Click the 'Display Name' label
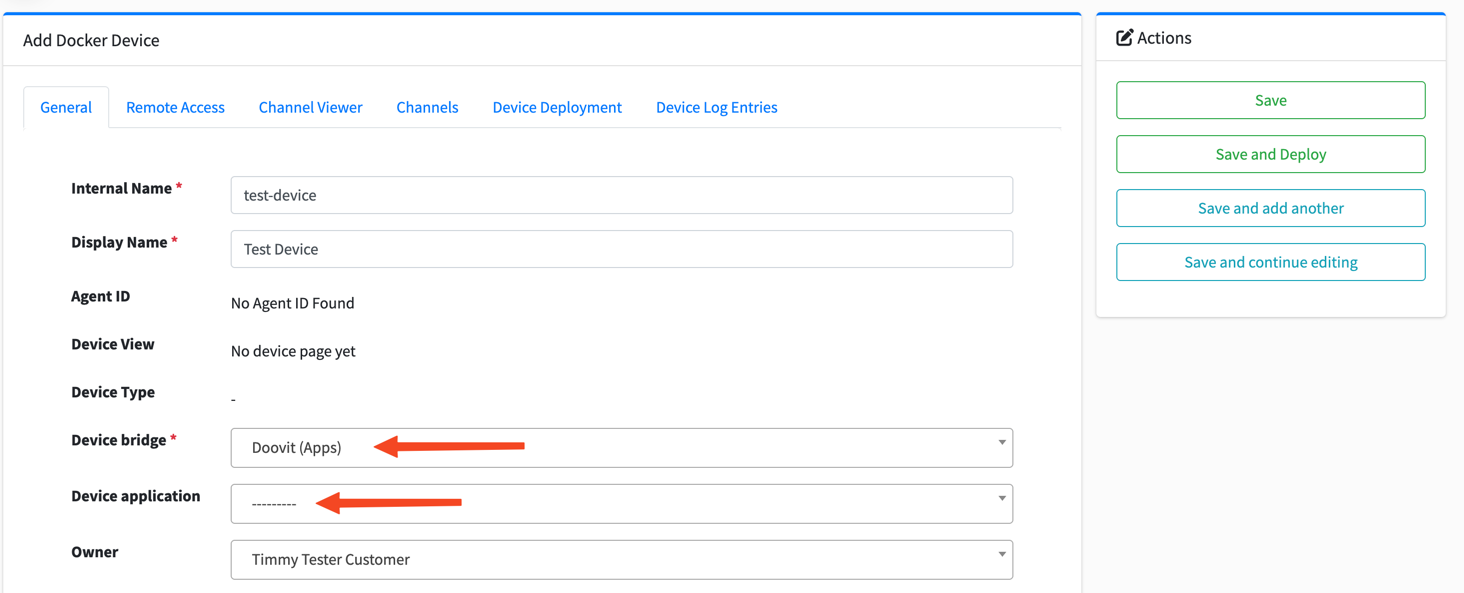 [119, 242]
